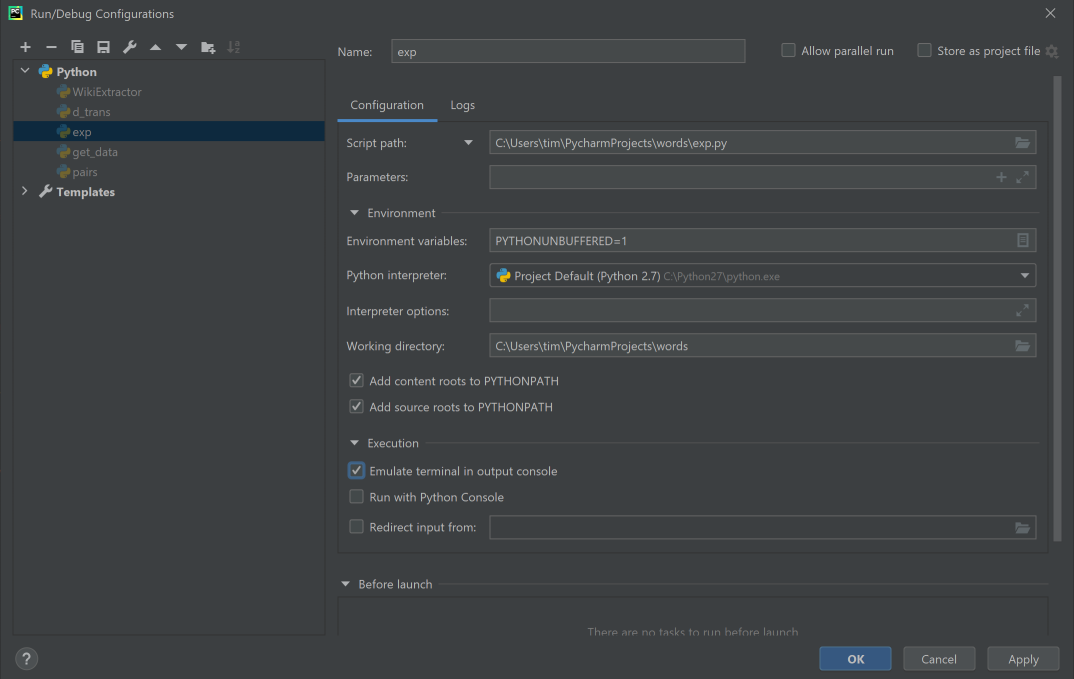Screen dimensions: 1074x679
Task: Click the Save Configuration disk icon
Action: [x=103, y=47]
